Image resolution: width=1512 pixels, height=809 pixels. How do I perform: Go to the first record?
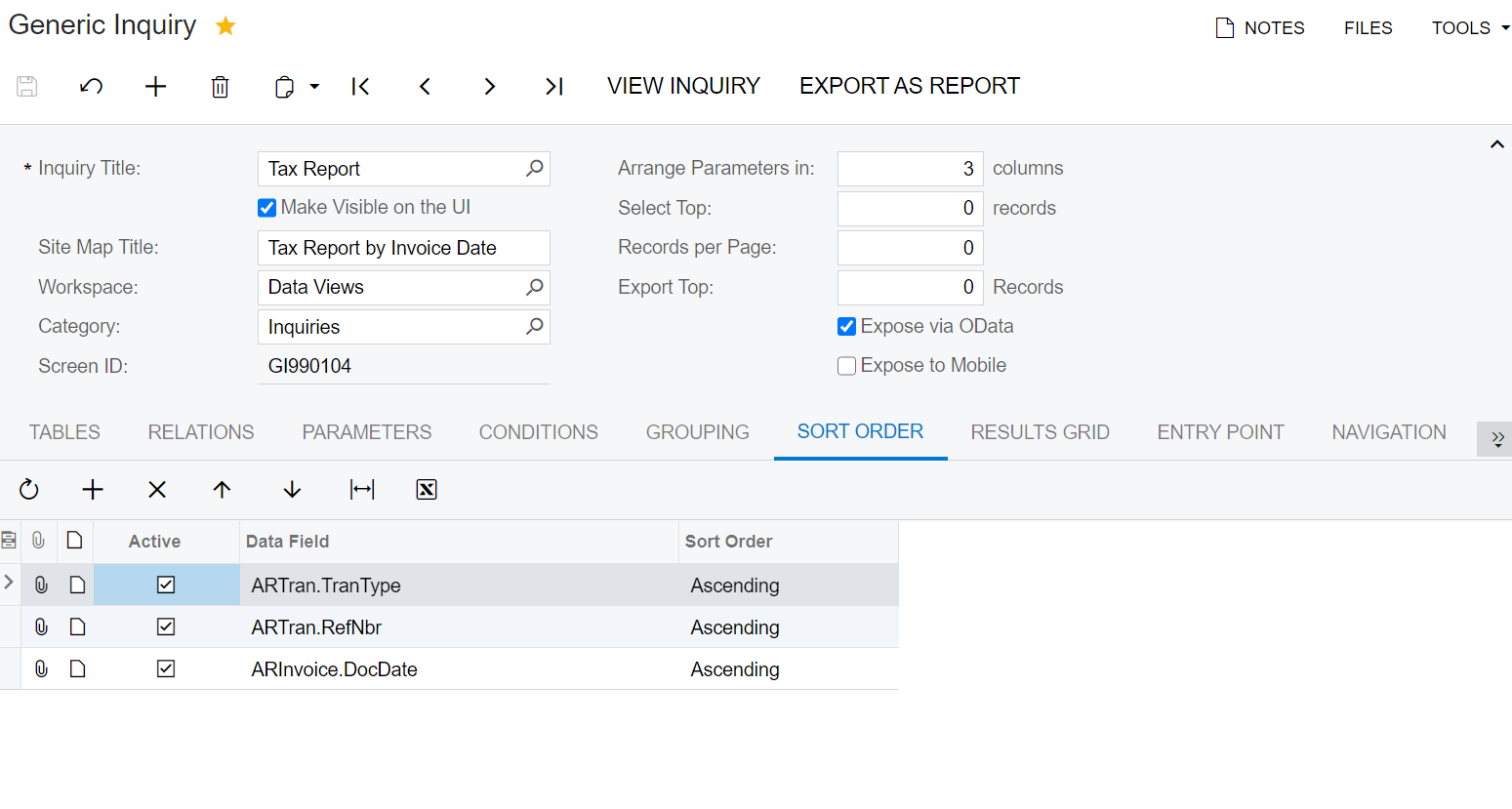pos(360,87)
